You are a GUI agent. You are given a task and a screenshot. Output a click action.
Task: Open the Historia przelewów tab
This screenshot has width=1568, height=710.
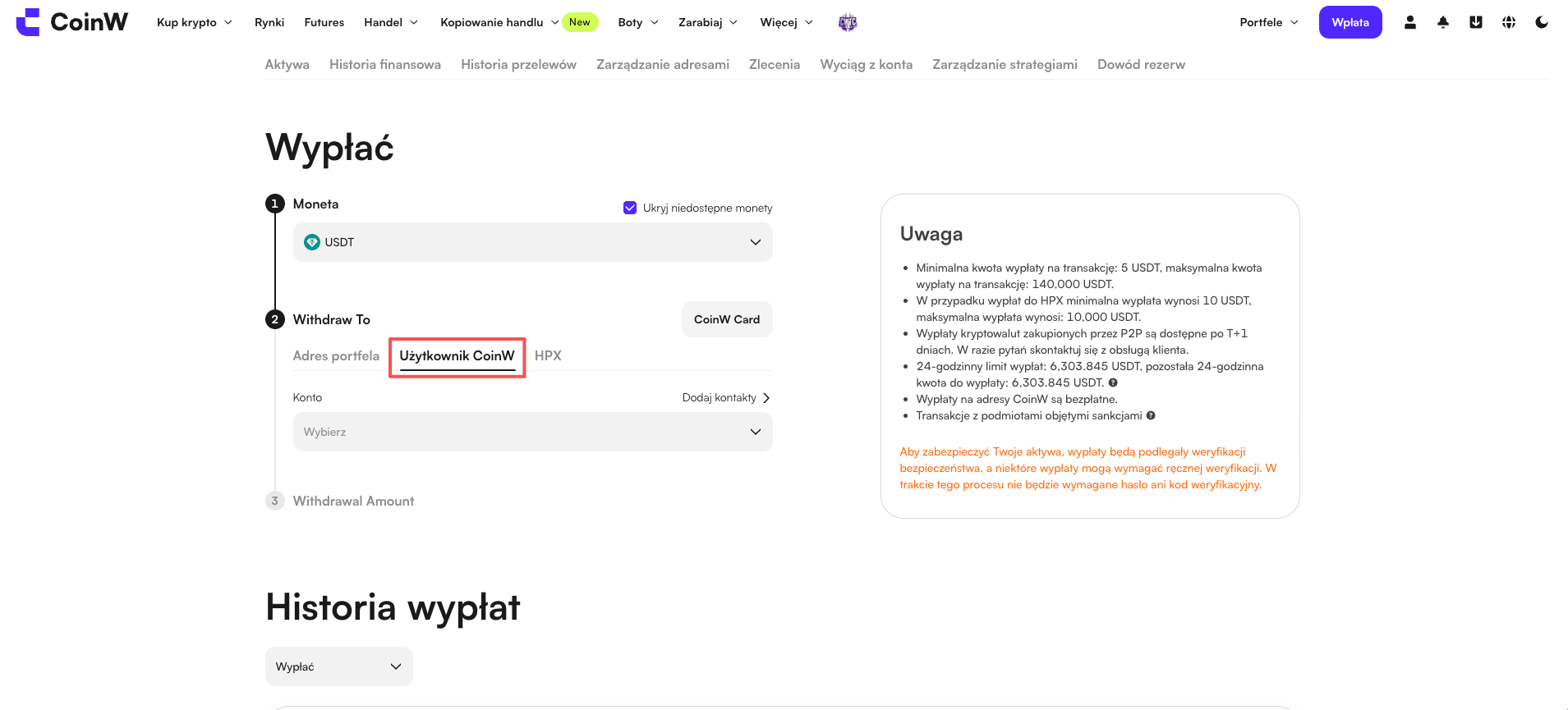(519, 64)
